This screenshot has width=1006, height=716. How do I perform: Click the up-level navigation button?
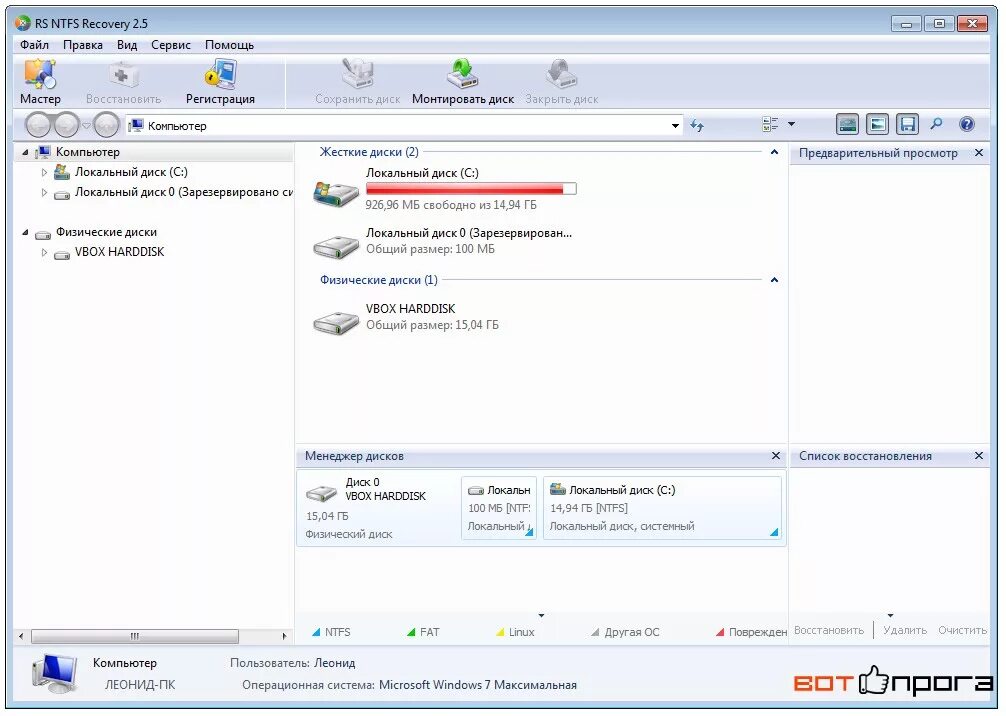point(107,124)
